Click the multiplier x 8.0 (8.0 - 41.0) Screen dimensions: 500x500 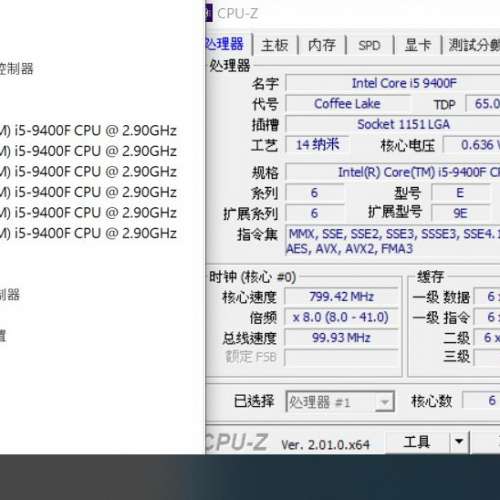coord(341,317)
